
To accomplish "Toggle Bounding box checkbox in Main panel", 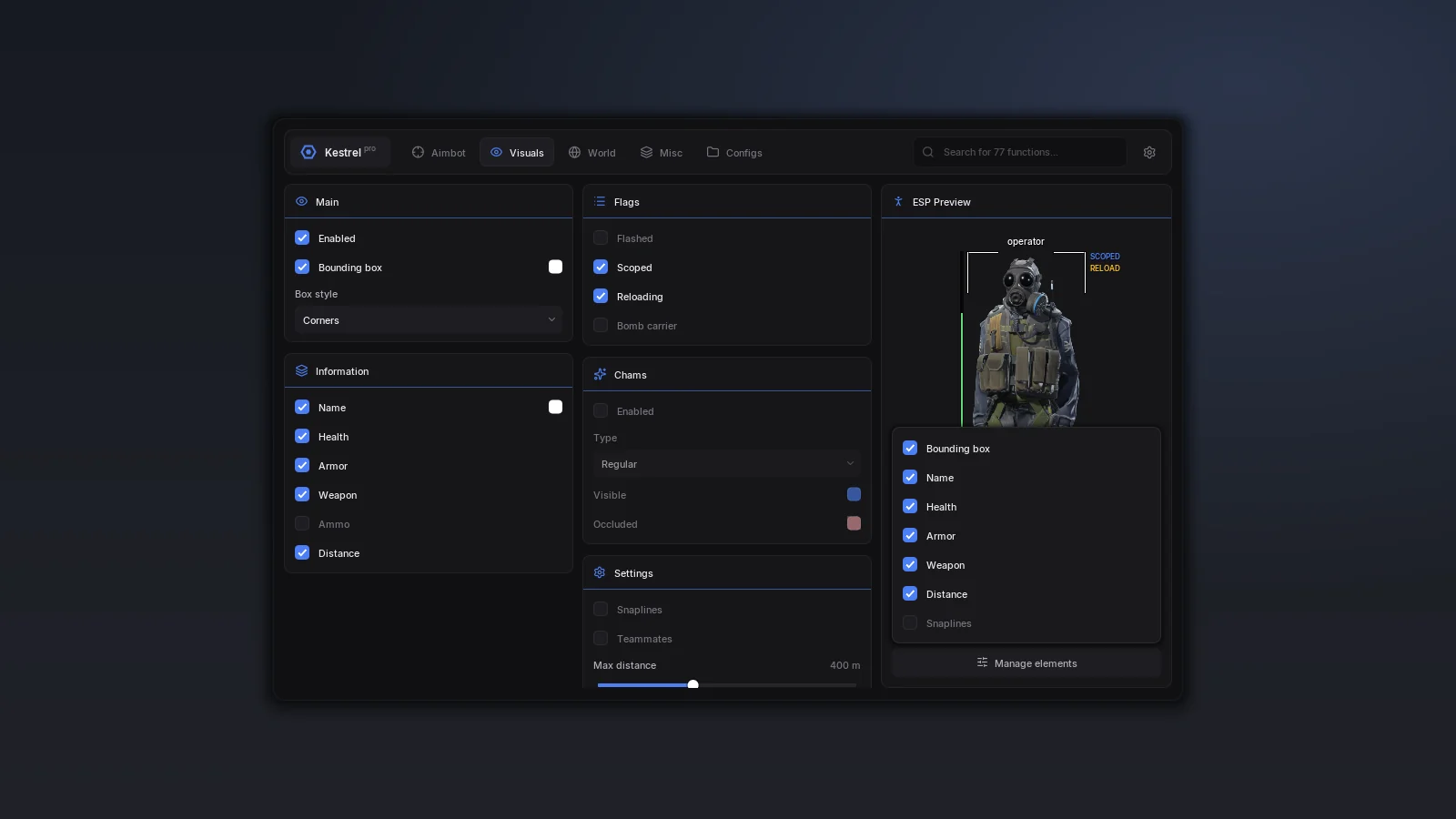I will (302, 267).
